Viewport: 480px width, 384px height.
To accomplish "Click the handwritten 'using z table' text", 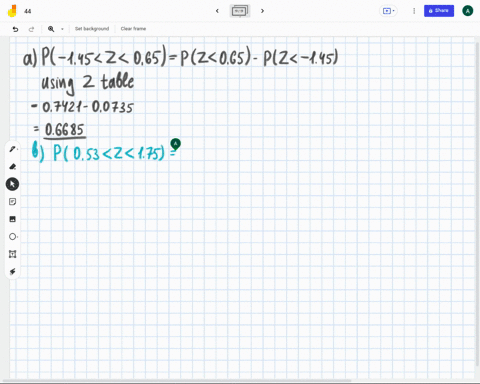I will [87, 83].
